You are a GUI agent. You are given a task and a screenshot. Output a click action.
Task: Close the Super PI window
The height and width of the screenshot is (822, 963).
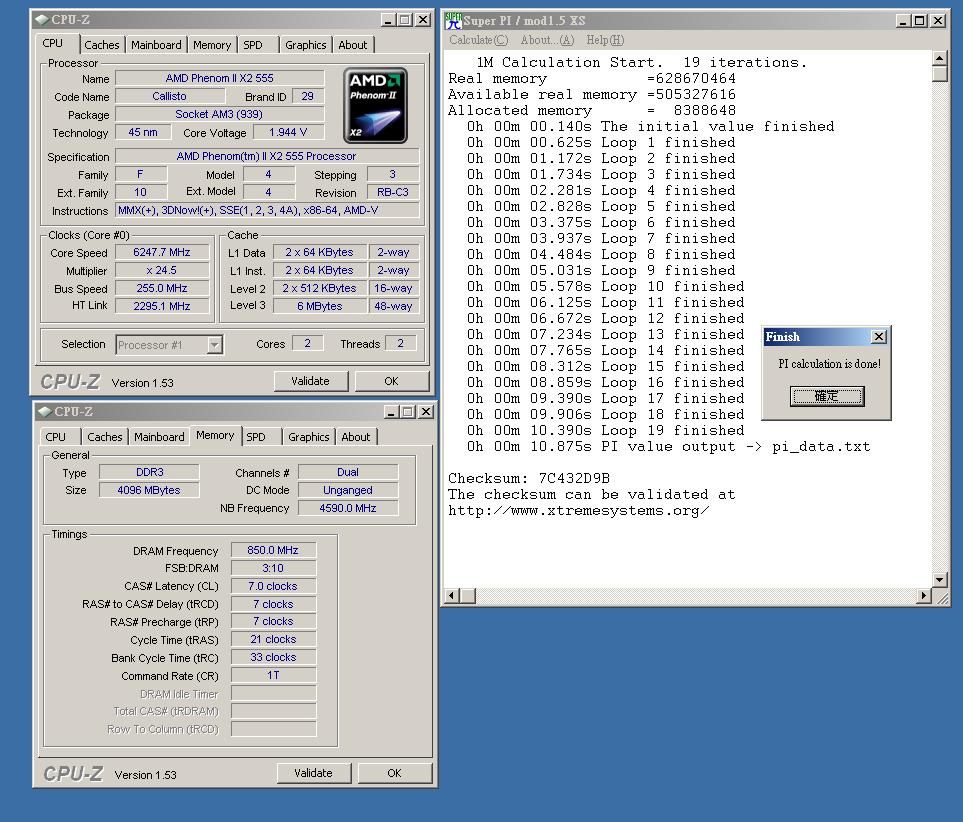(938, 20)
